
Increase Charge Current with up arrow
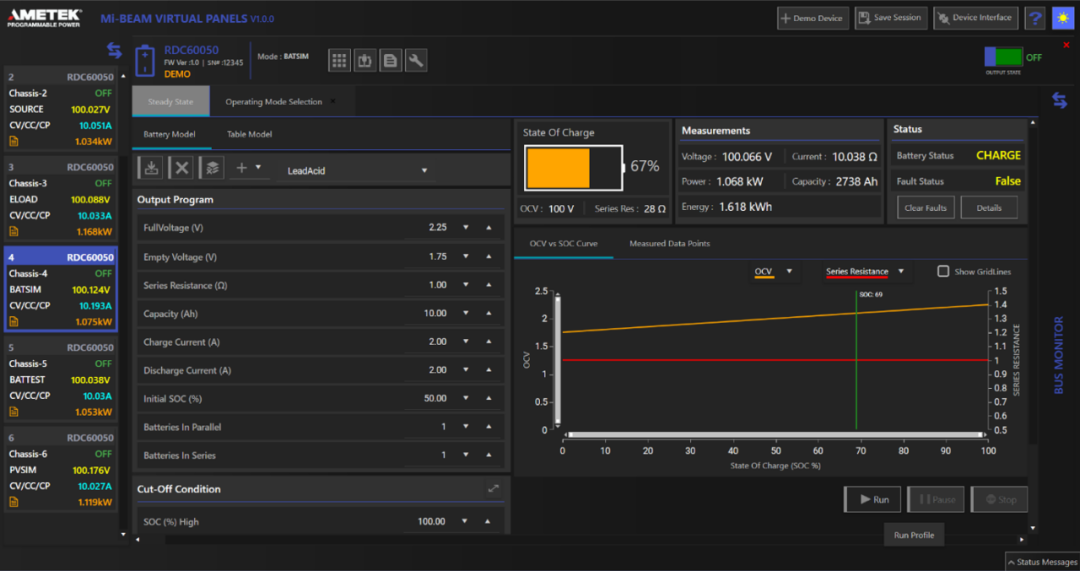(489, 342)
